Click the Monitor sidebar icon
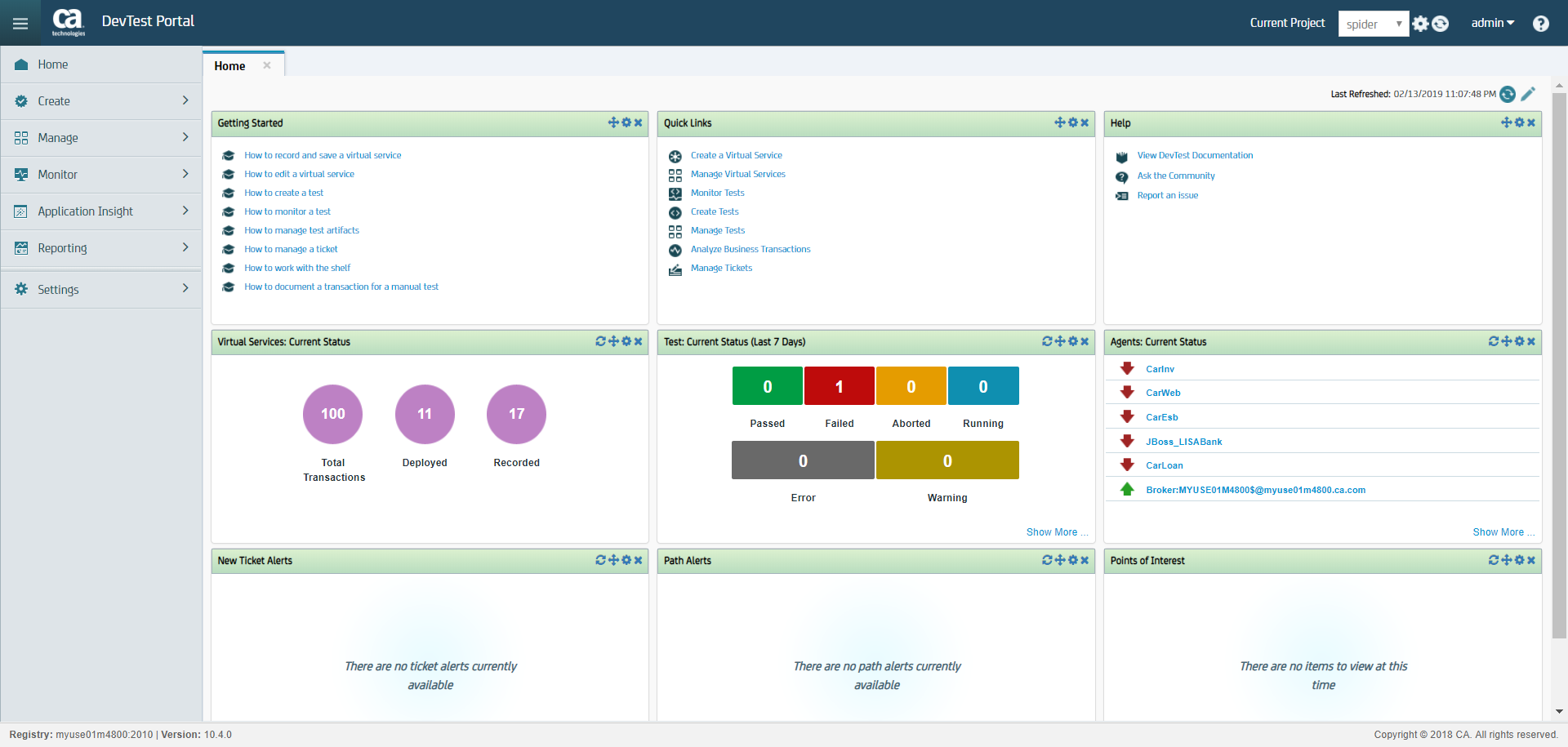 (x=21, y=175)
